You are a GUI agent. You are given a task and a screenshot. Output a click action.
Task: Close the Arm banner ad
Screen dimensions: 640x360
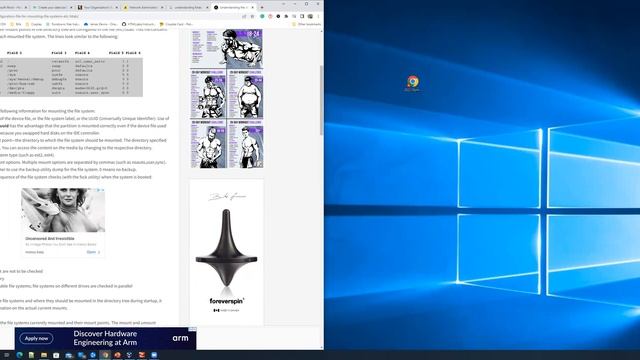coord(194,329)
